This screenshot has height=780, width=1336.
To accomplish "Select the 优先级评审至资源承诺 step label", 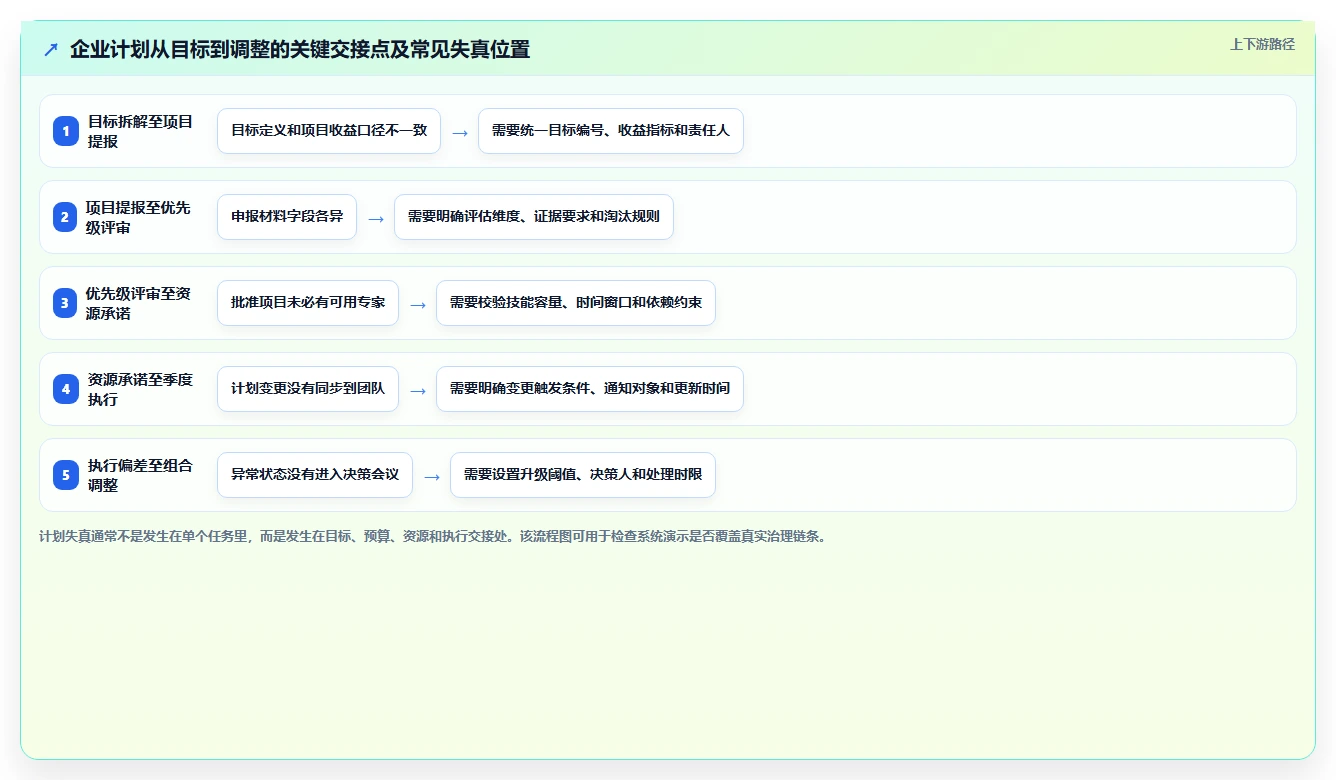I will click(x=139, y=303).
